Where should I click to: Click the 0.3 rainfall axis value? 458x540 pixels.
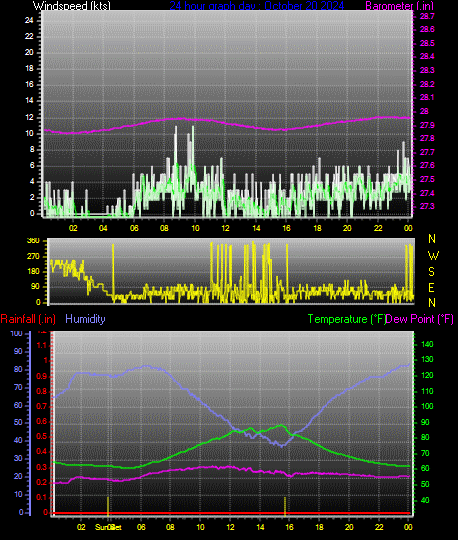[x=42, y=467]
